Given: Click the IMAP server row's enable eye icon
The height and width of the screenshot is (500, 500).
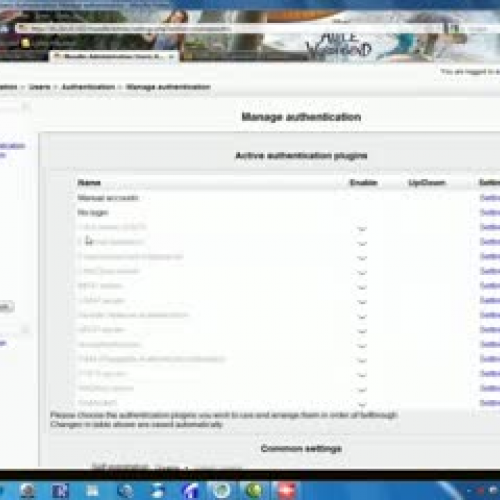Looking at the screenshot, I should coord(362,288).
